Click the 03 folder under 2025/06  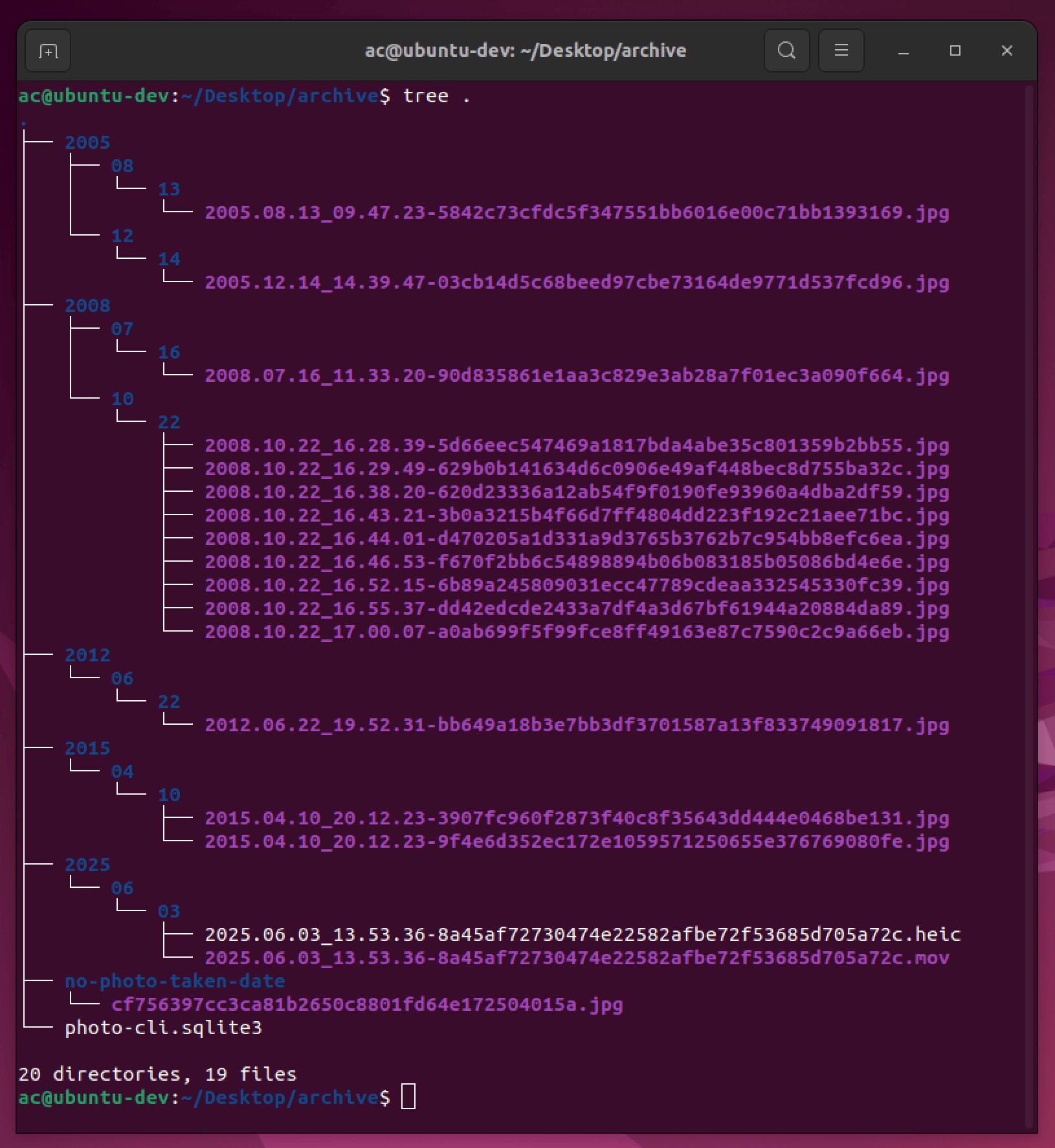click(169, 911)
